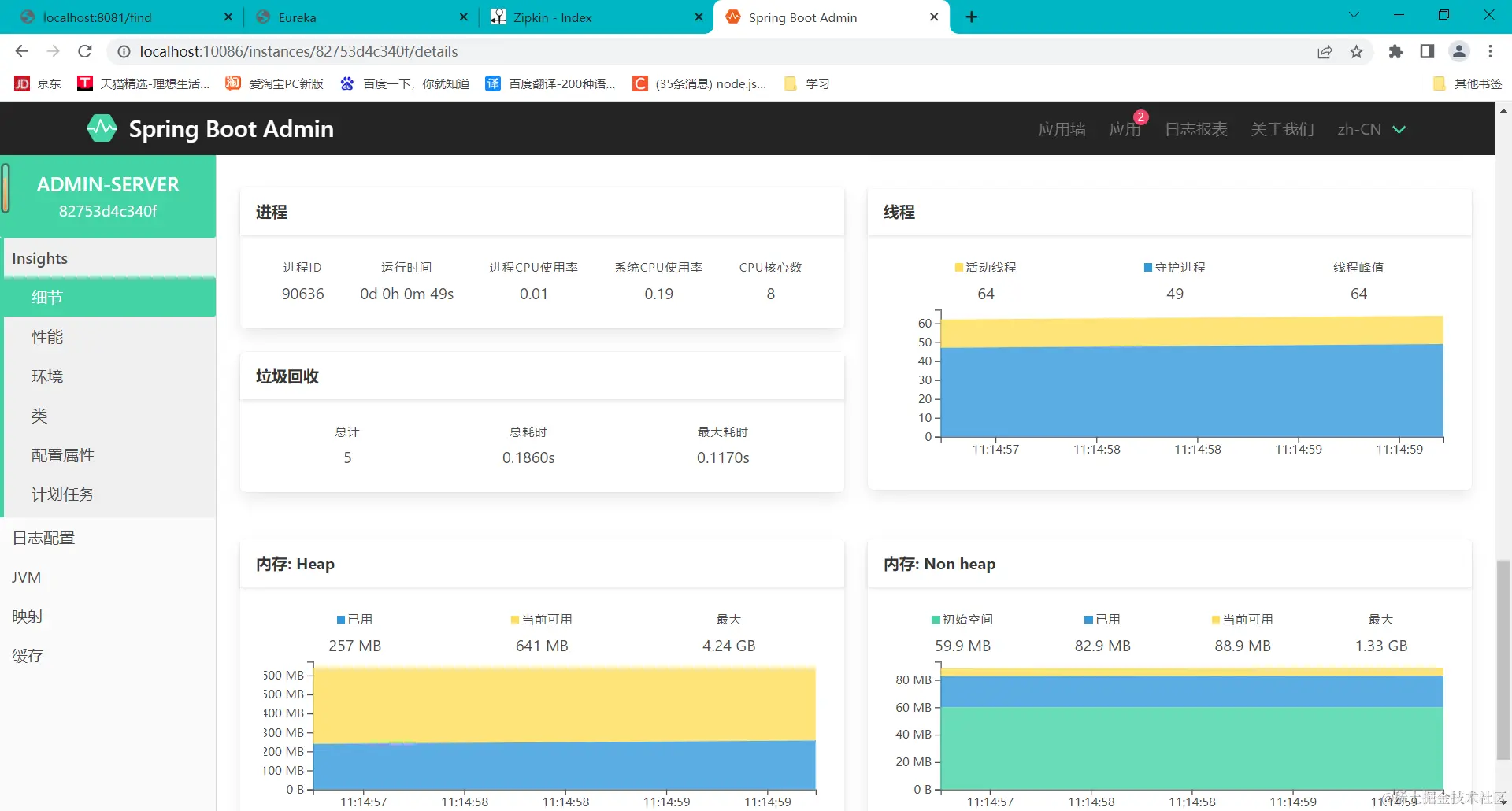Open the Chrome three-dot menu

point(1490,51)
